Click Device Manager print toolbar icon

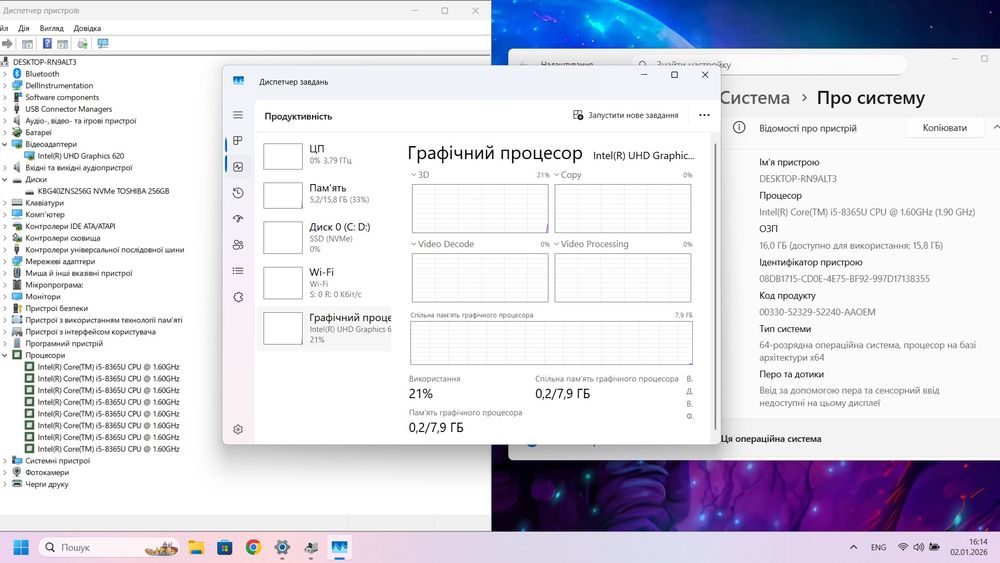pyautogui.click(x=82, y=43)
